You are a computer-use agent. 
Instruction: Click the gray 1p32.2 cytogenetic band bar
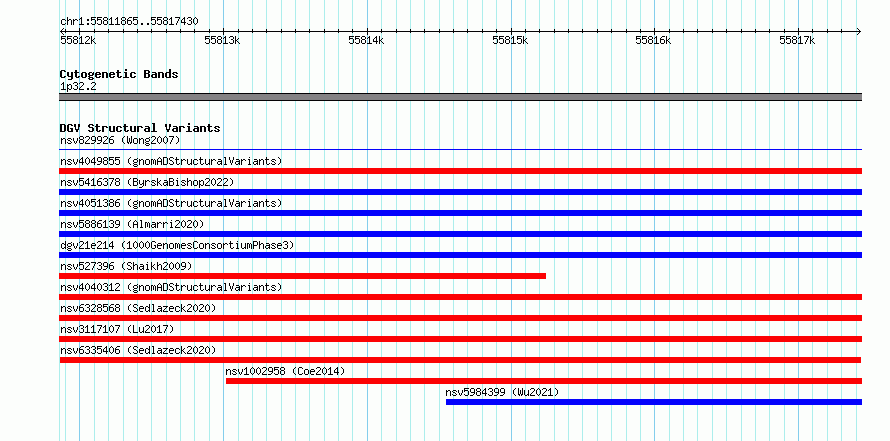[x=461, y=97]
